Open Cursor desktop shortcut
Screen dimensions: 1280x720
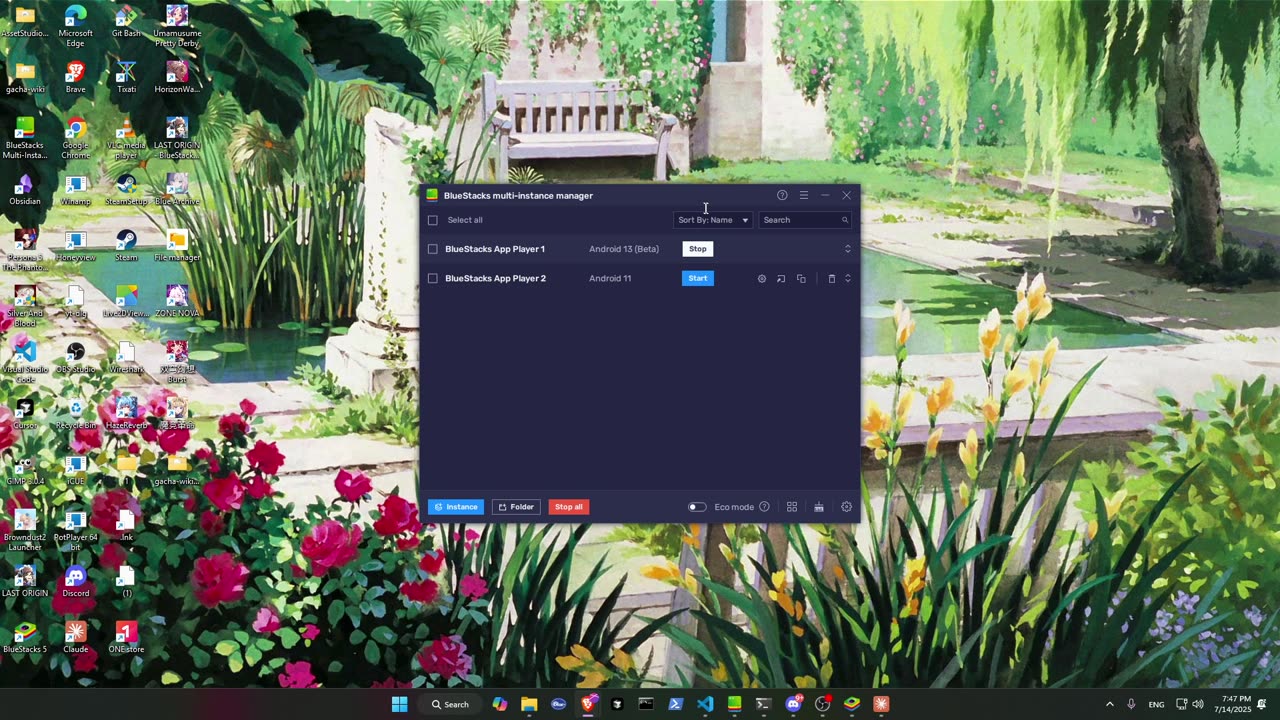pos(25,413)
